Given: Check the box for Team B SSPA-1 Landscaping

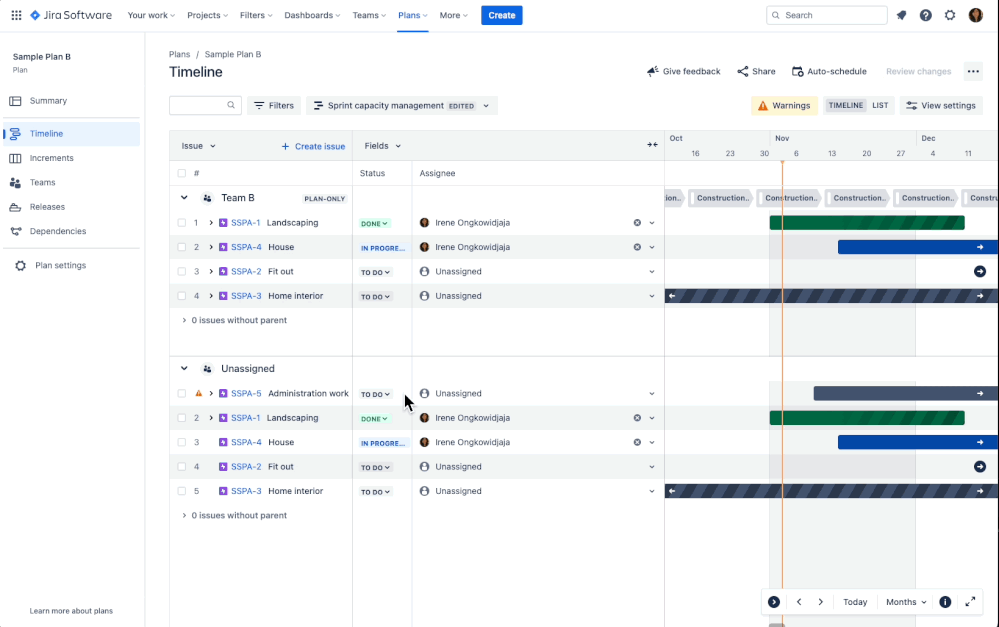Looking at the screenshot, I should pos(182,223).
